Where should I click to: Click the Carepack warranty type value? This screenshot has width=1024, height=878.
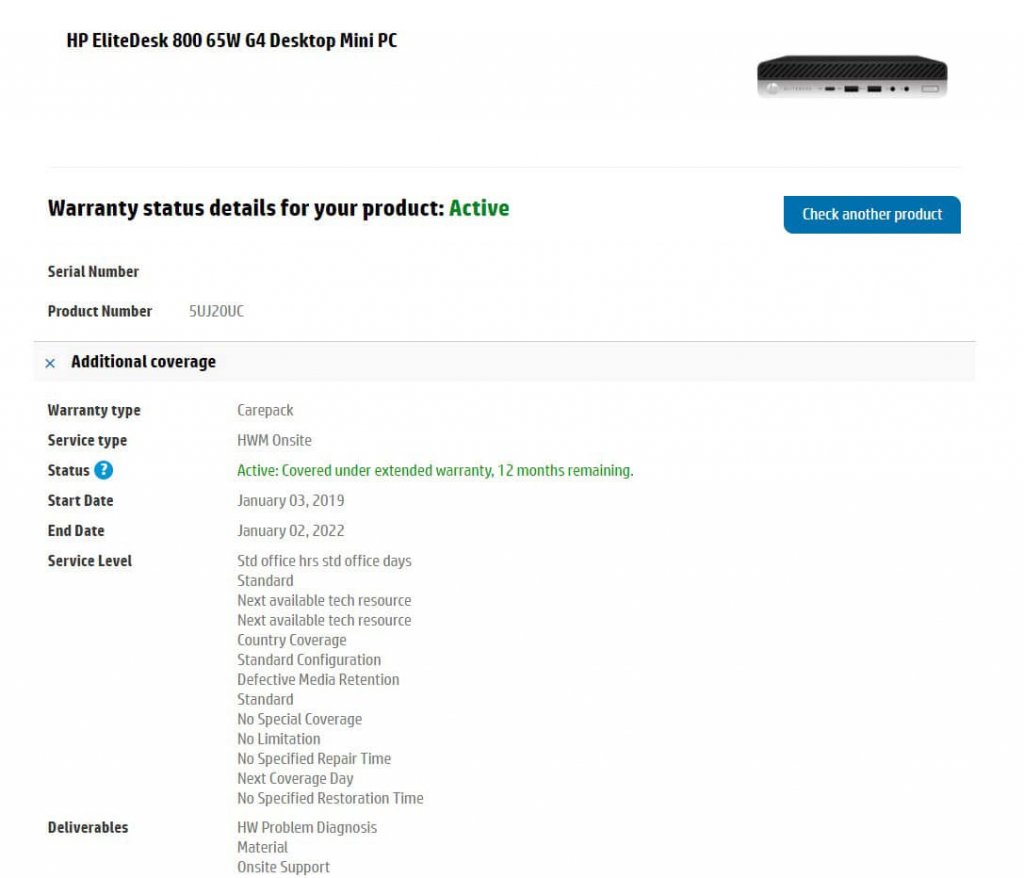tap(265, 410)
